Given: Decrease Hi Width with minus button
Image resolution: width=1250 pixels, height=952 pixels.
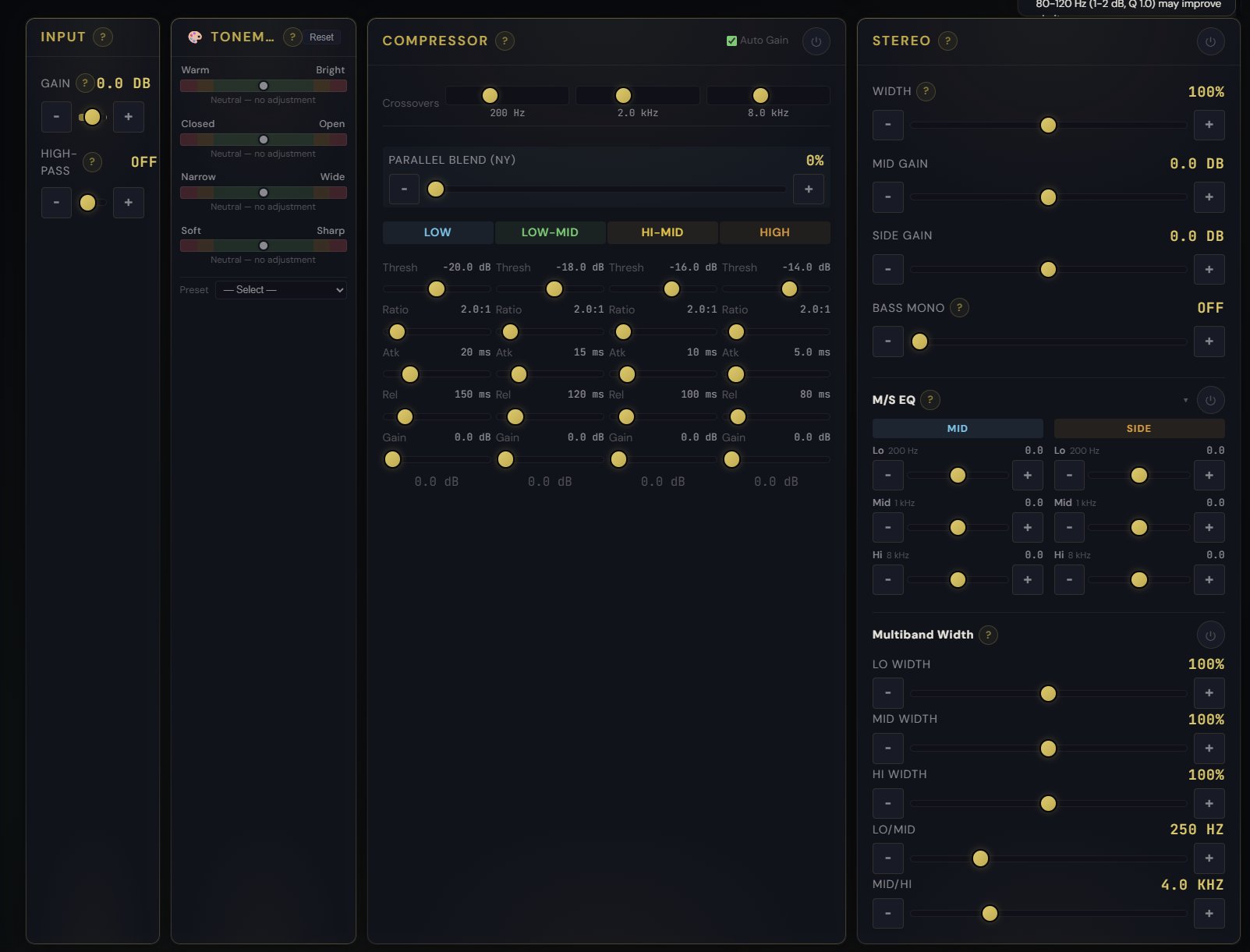Looking at the screenshot, I should point(888,804).
